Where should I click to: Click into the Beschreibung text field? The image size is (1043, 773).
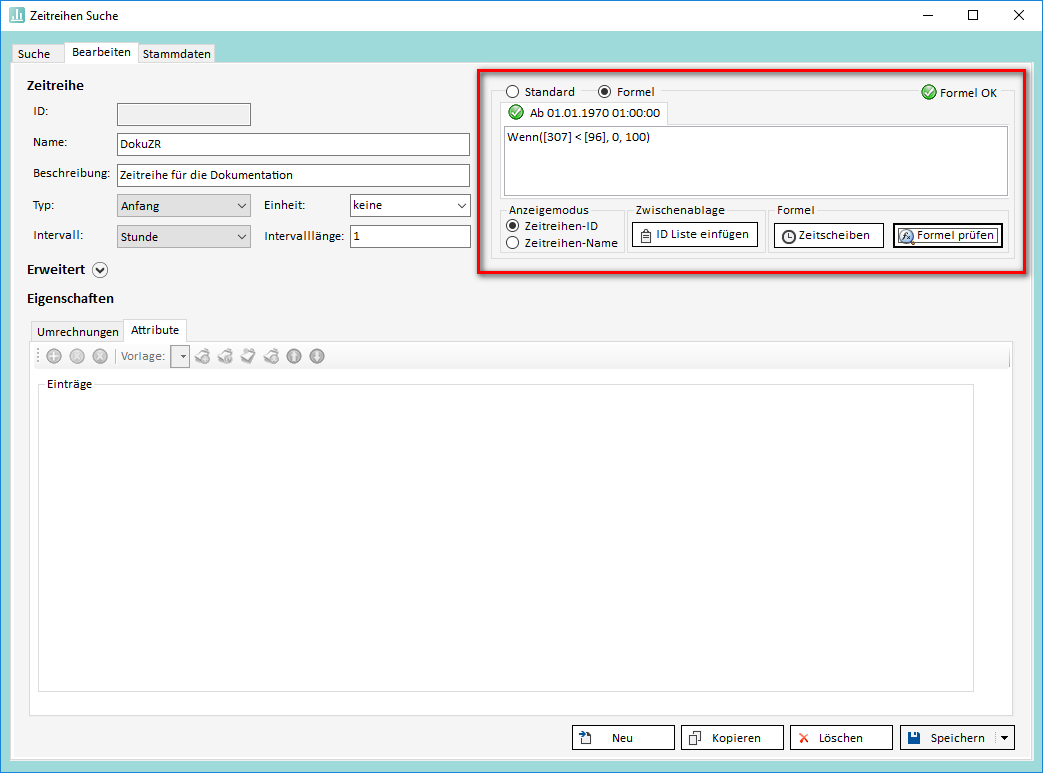point(293,175)
